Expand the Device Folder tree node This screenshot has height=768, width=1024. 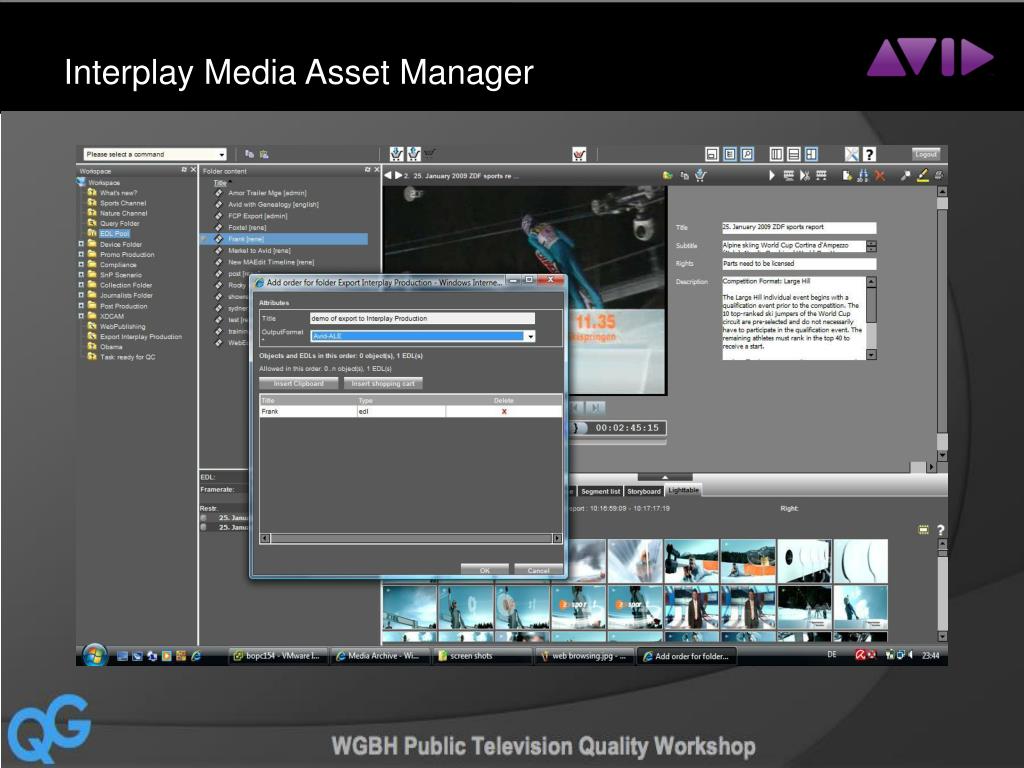(81, 244)
